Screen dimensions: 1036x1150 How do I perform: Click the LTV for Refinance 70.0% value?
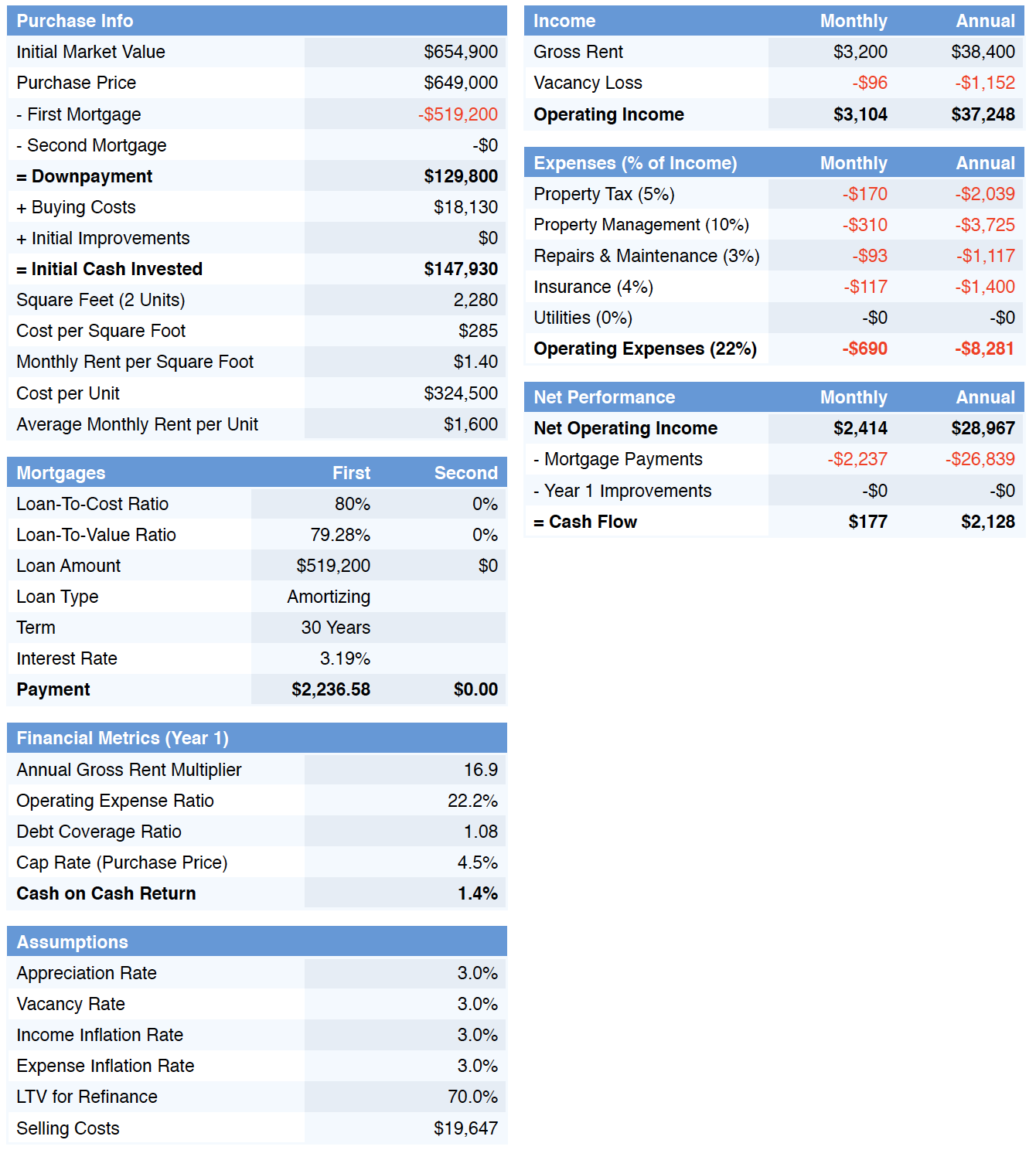[472, 1097]
